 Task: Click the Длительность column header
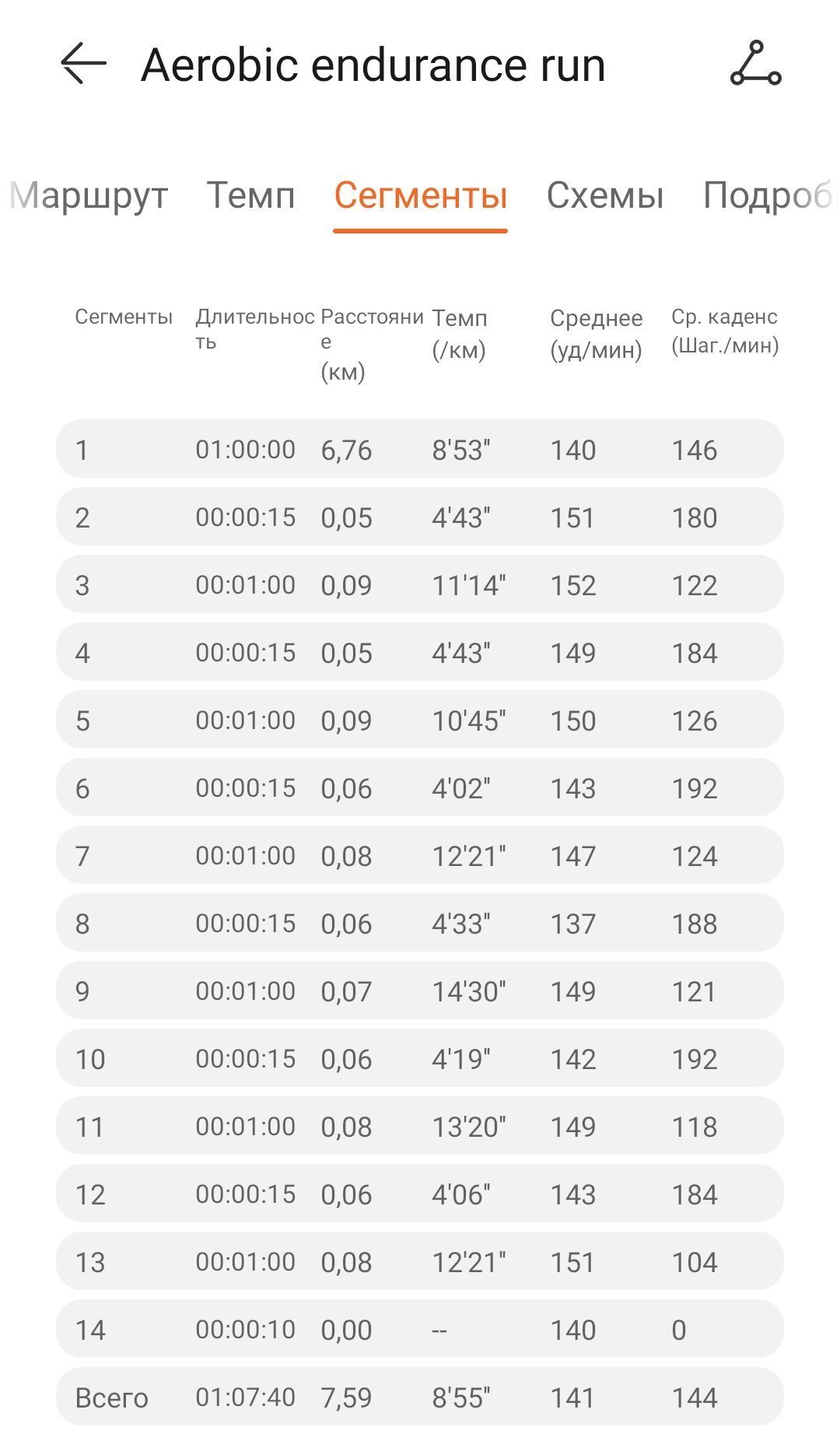pos(254,329)
